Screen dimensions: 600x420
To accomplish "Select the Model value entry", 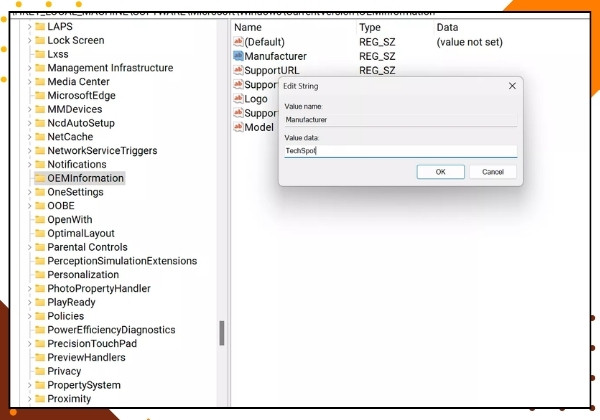I will (259, 127).
